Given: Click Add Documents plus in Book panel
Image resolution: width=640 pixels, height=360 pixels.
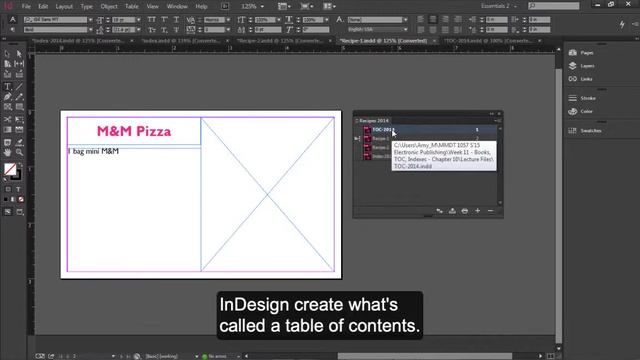Looking at the screenshot, I should coord(478,211).
